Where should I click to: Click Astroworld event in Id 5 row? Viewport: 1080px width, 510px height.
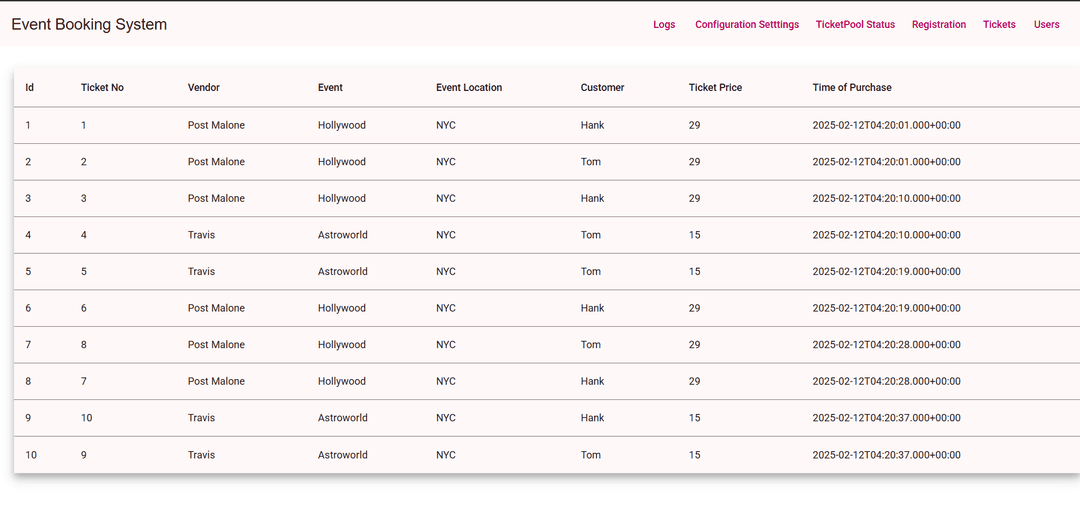point(342,272)
